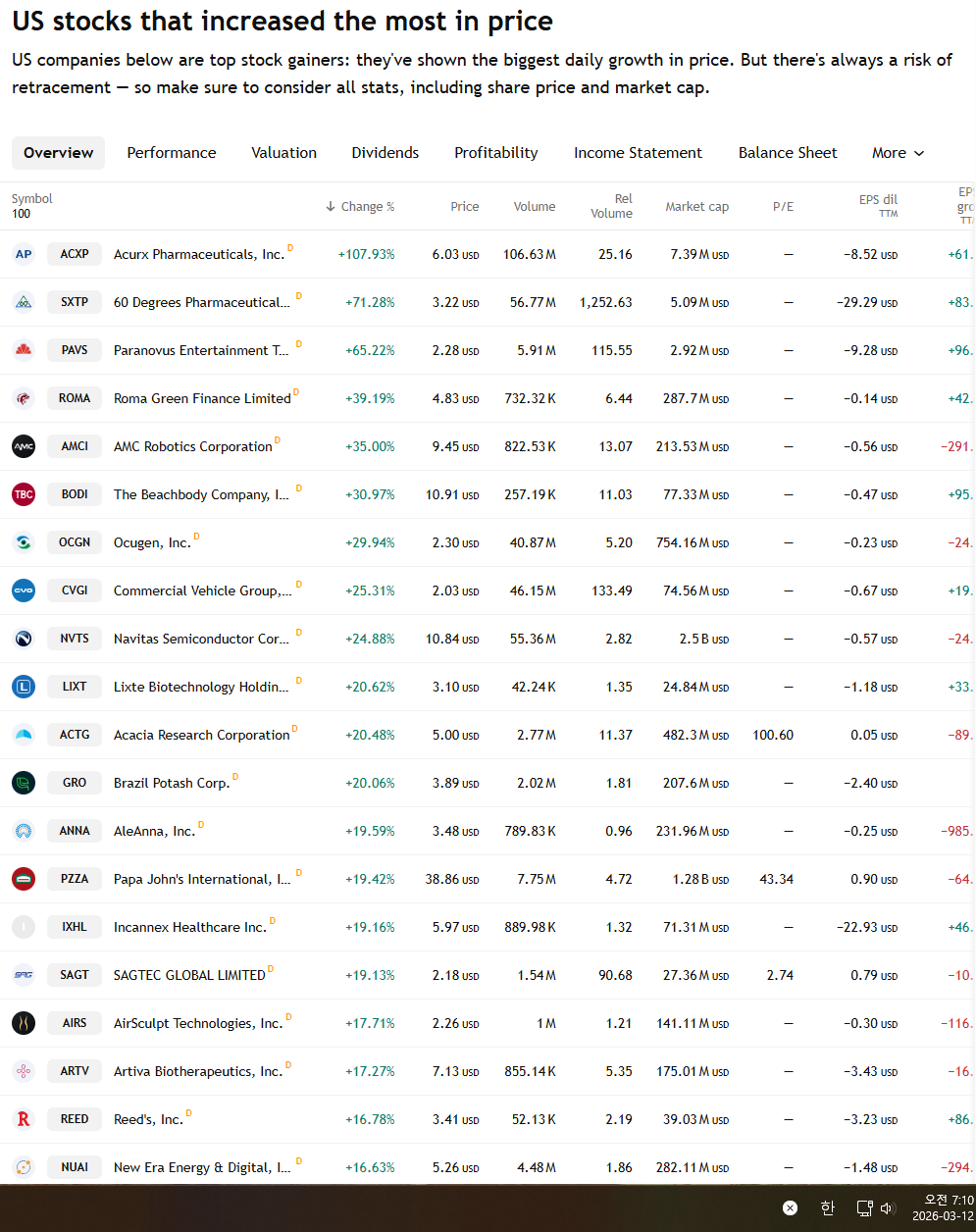Image resolution: width=976 pixels, height=1232 pixels.
Task: Click the Paranovus Entertainment logo icon
Action: click(x=24, y=350)
